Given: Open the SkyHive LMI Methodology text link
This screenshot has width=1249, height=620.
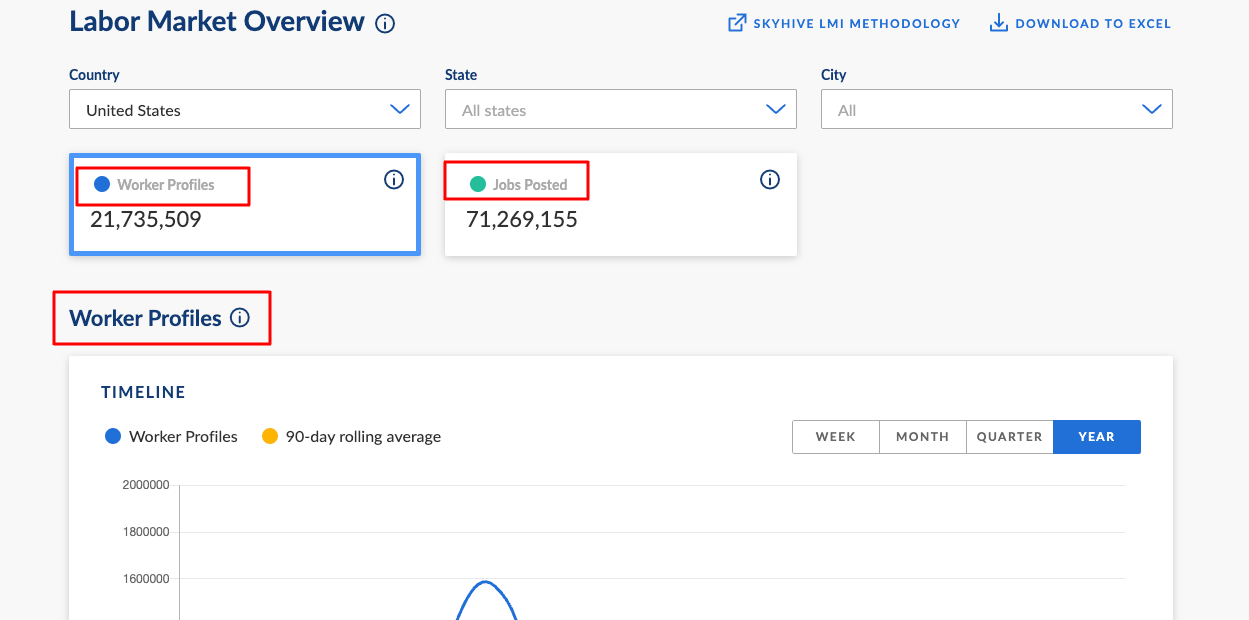Looking at the screenshot, I should [857, 23].
